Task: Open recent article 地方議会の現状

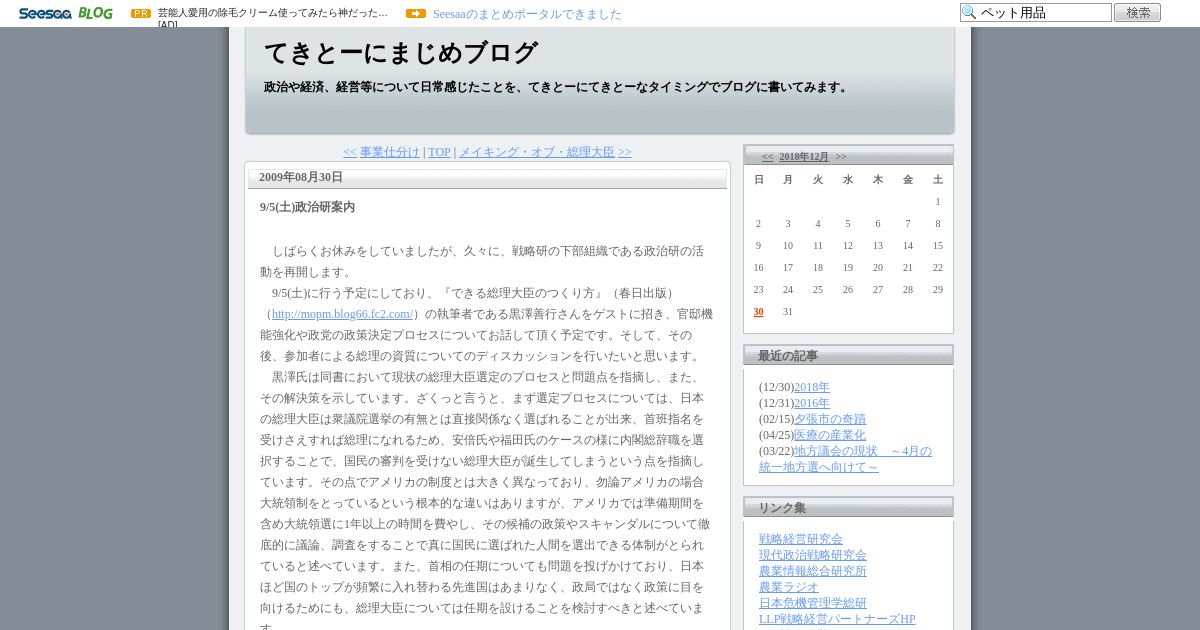Action: 845,459
